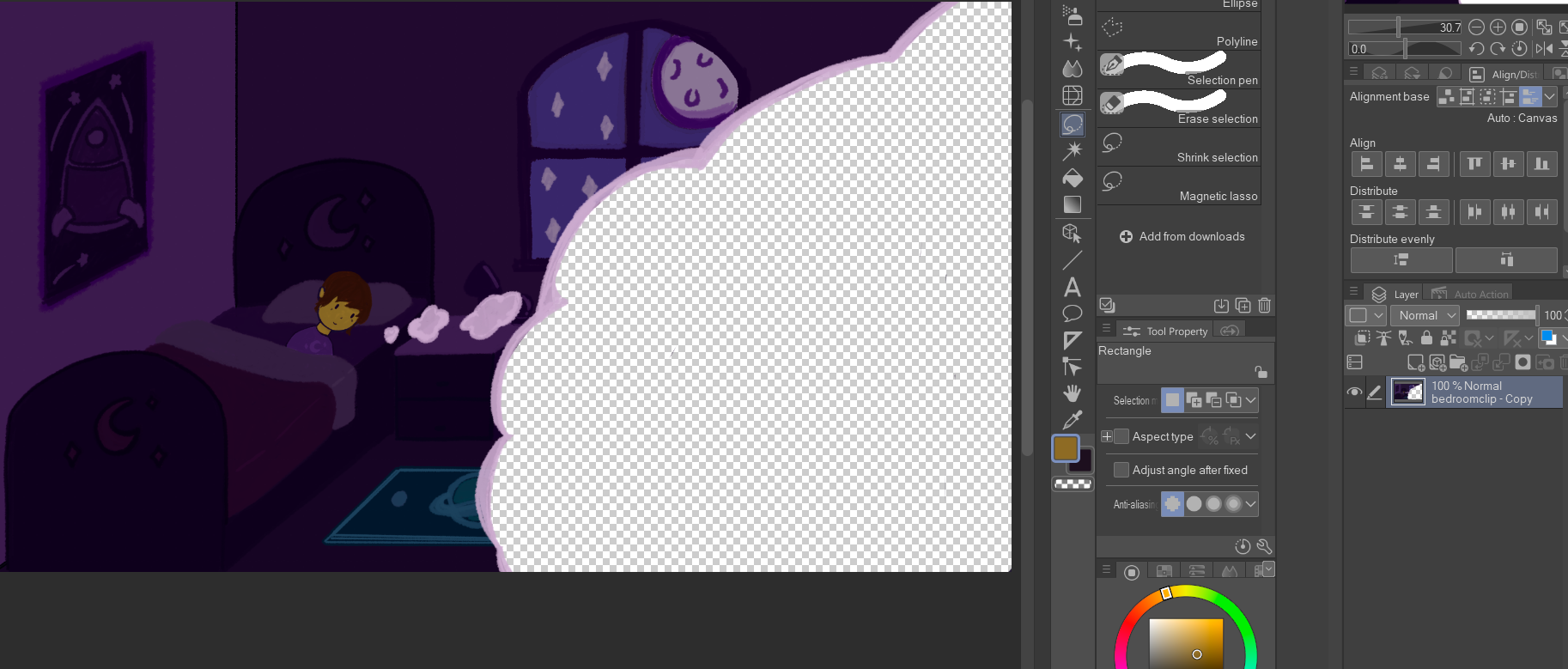
Task: Set selection mode to New selection
Action: click(x=1172, y=400)
